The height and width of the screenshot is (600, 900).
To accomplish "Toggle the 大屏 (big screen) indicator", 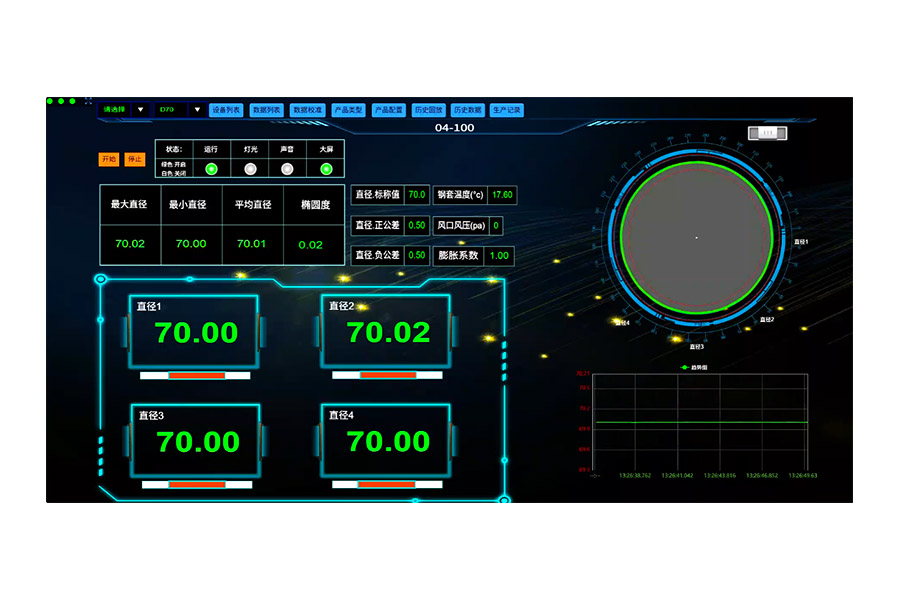I will pos(326,169).
